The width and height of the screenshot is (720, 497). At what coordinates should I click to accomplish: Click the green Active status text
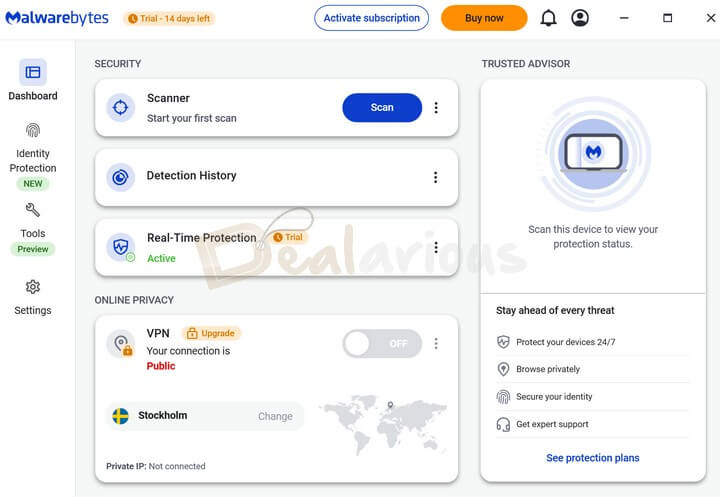click(x=161, y=258)
